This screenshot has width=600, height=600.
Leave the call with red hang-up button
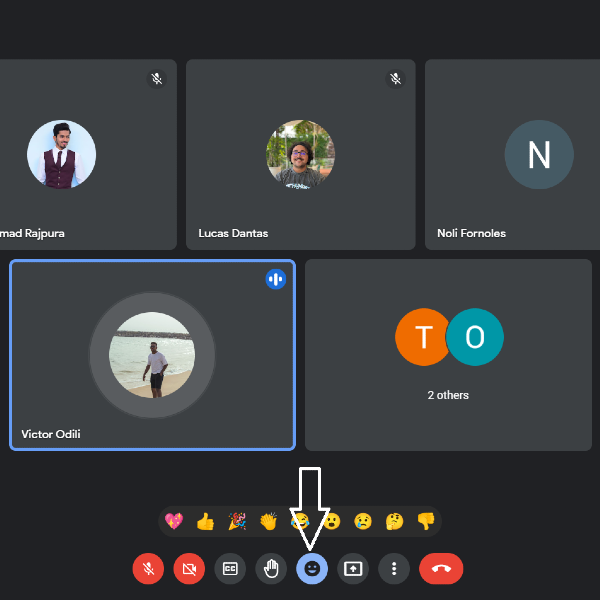(x=441, y=569)
